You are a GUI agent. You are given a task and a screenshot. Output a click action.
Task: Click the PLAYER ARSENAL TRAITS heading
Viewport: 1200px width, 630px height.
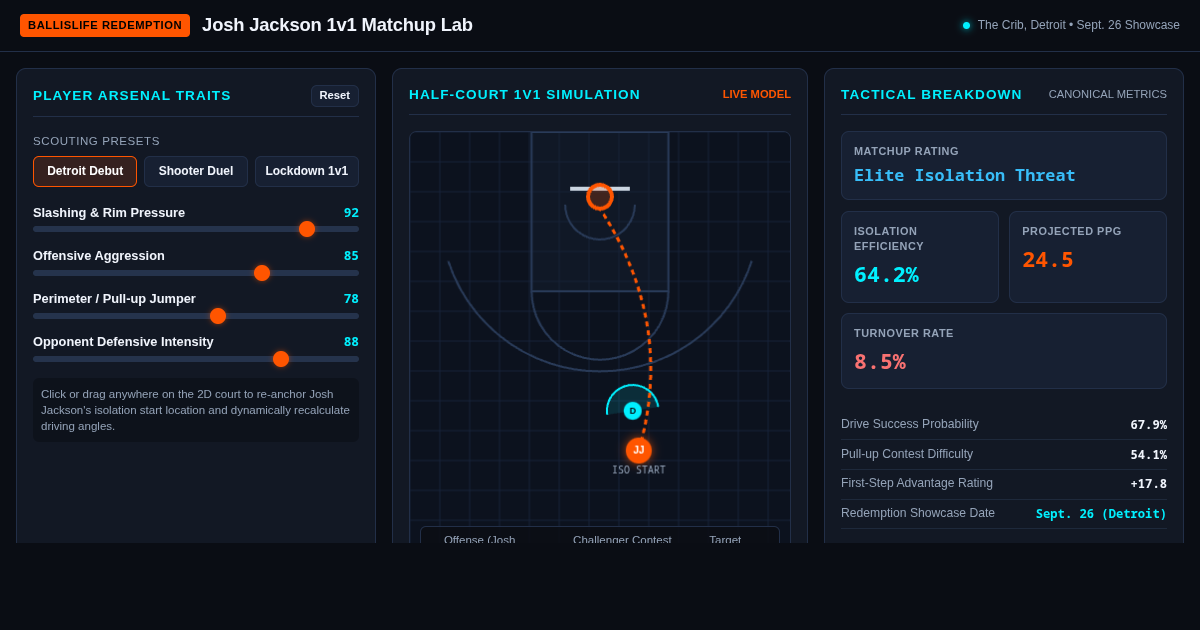pyautogui.click(x=132, y=95)
